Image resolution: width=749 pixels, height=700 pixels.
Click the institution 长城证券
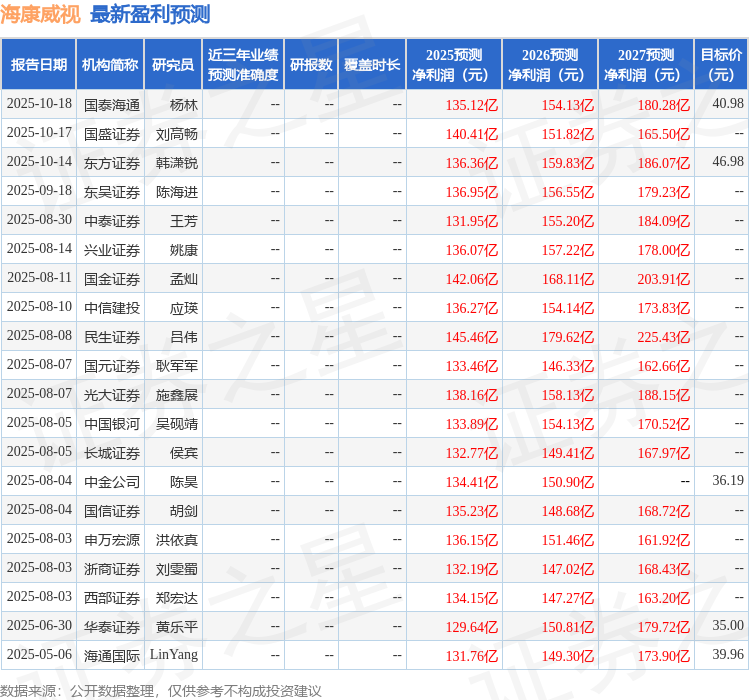112,453
